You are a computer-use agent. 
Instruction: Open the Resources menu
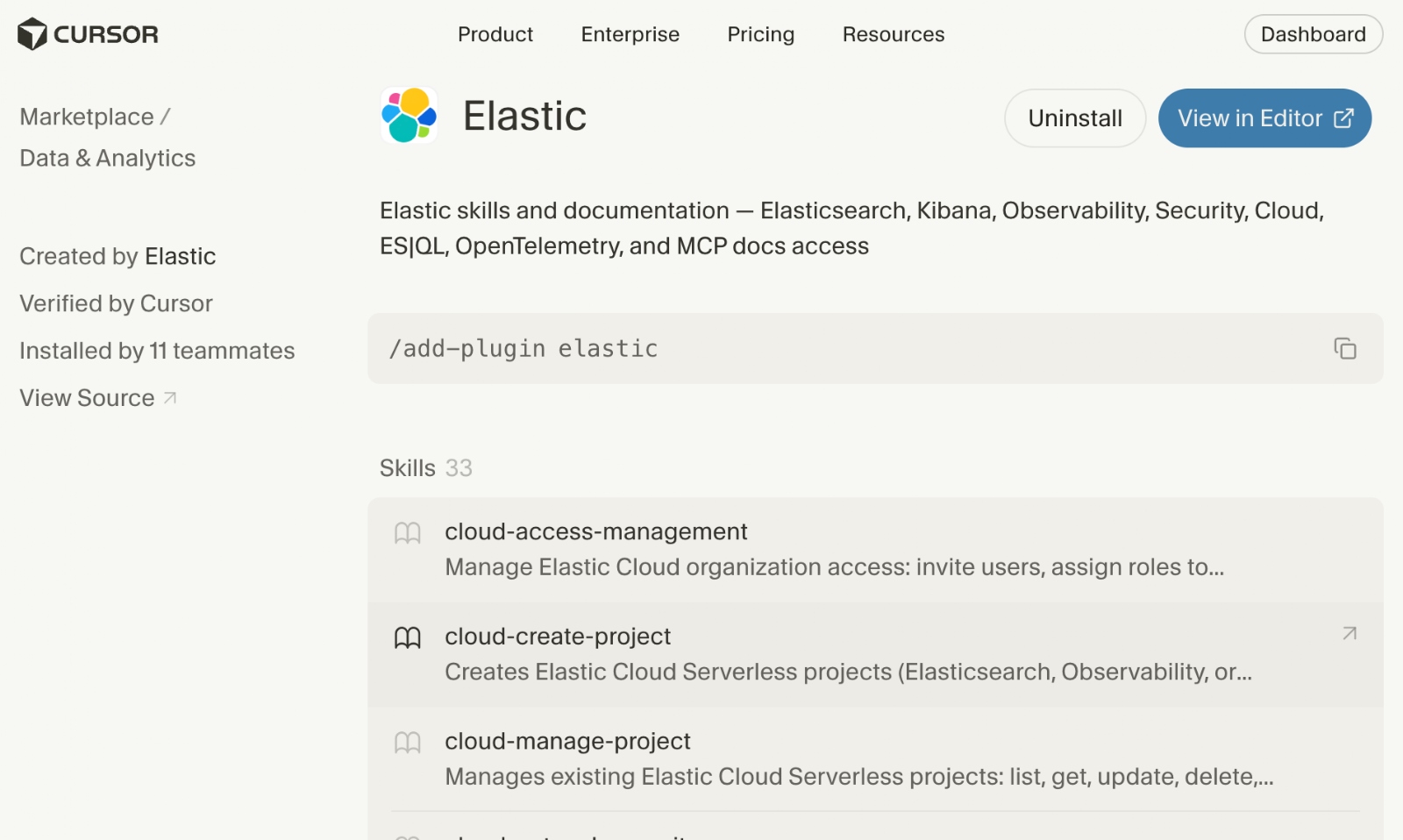pos(893,34)
